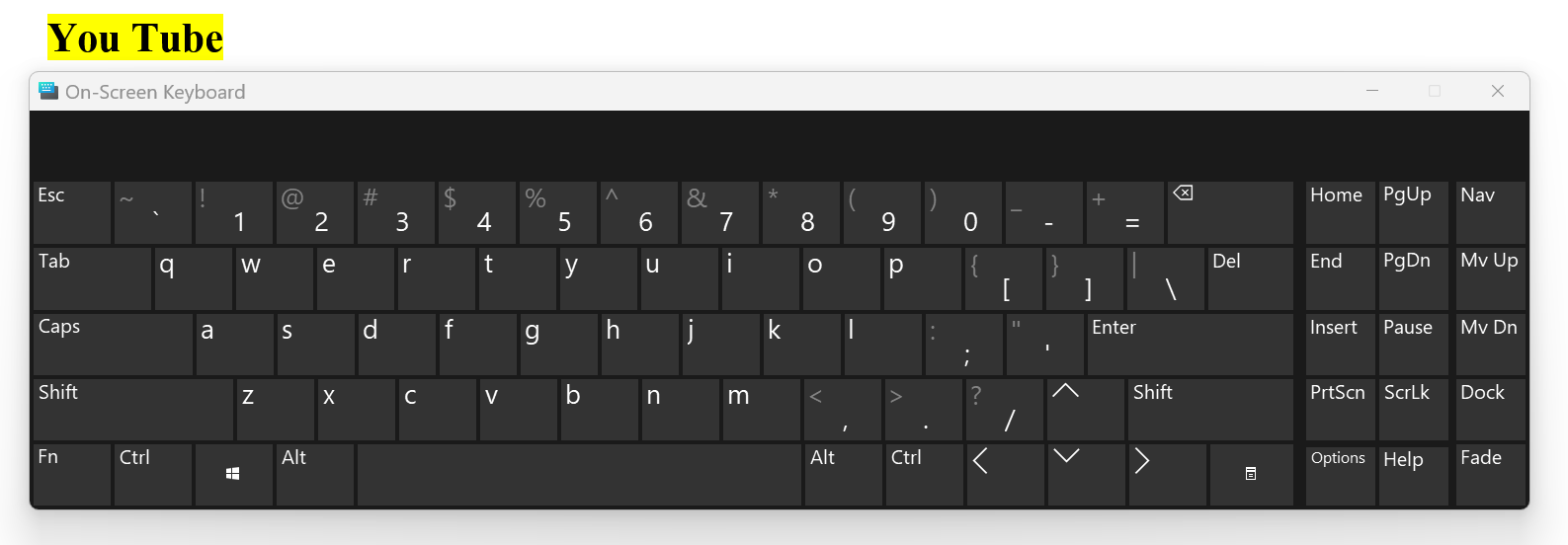
Task: Click the Esc key
Action: [72, 212]
